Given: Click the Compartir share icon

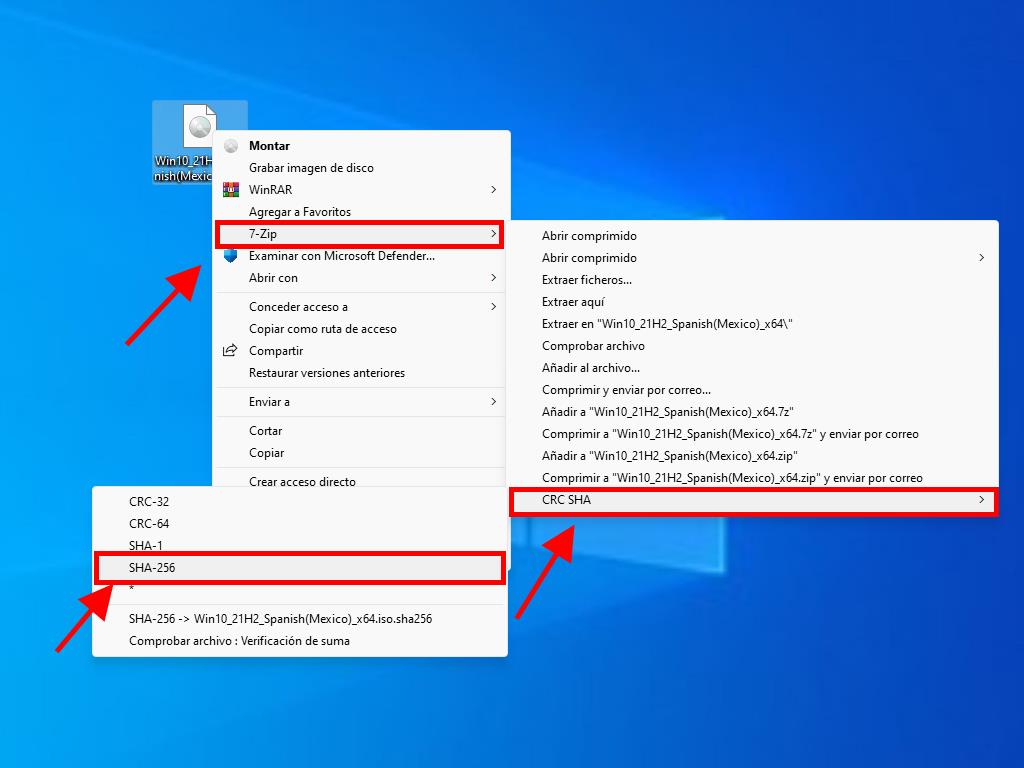Looking at the screenshot, I should point(231,351).
